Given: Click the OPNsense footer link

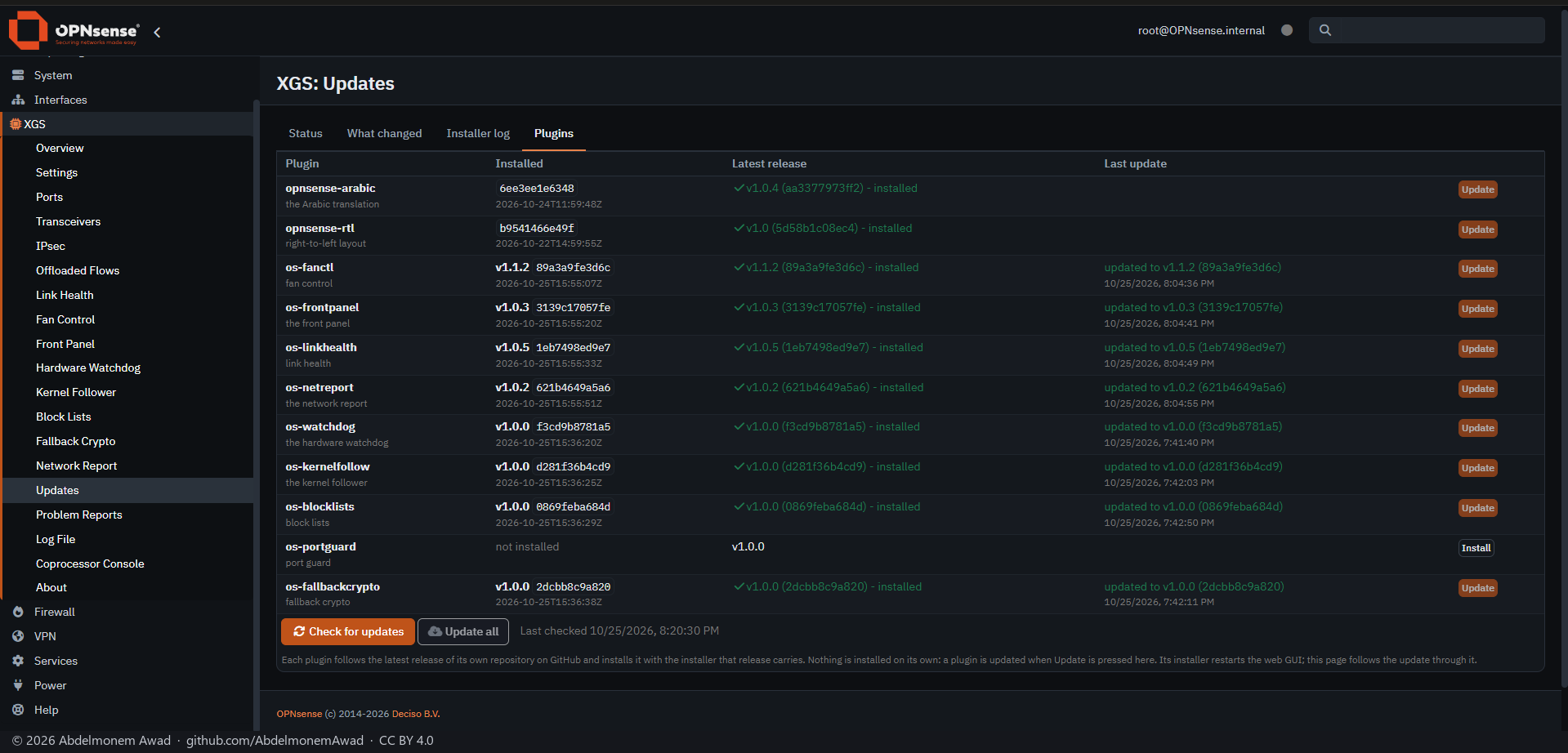Looking at the screenshot, I should point(299,714).
